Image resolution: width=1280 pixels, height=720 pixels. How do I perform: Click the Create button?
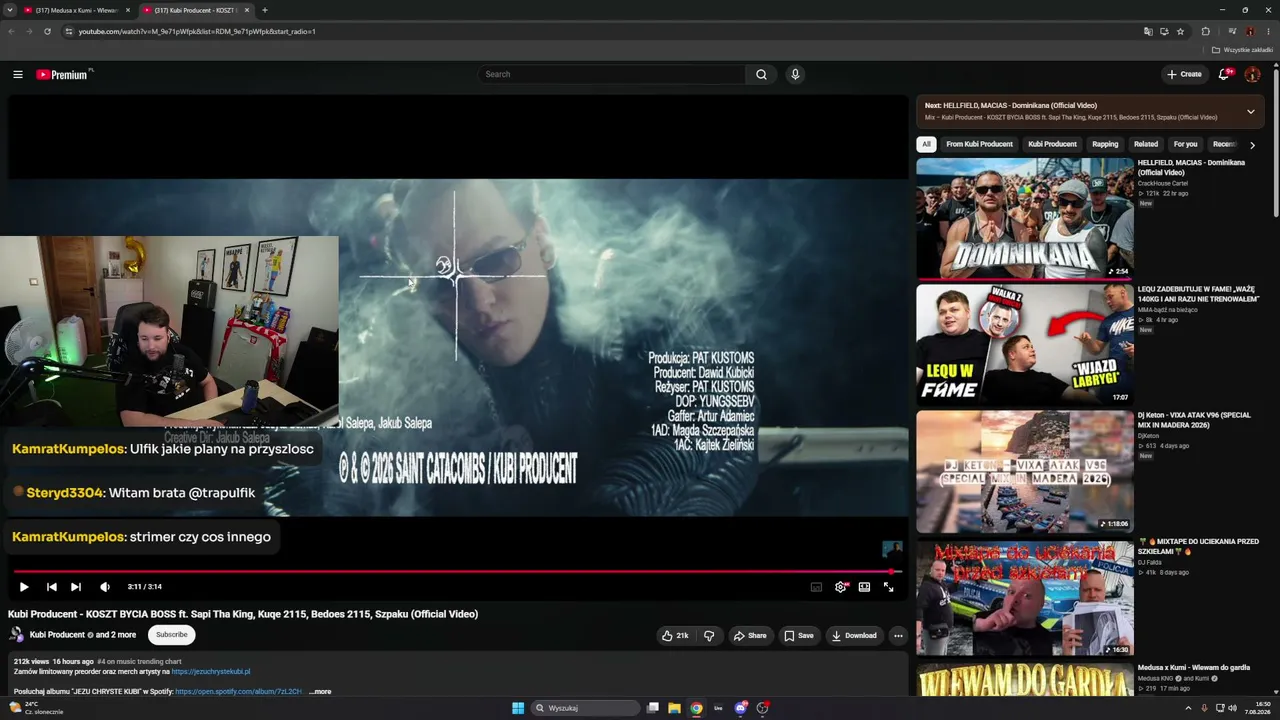[1185, 74]
